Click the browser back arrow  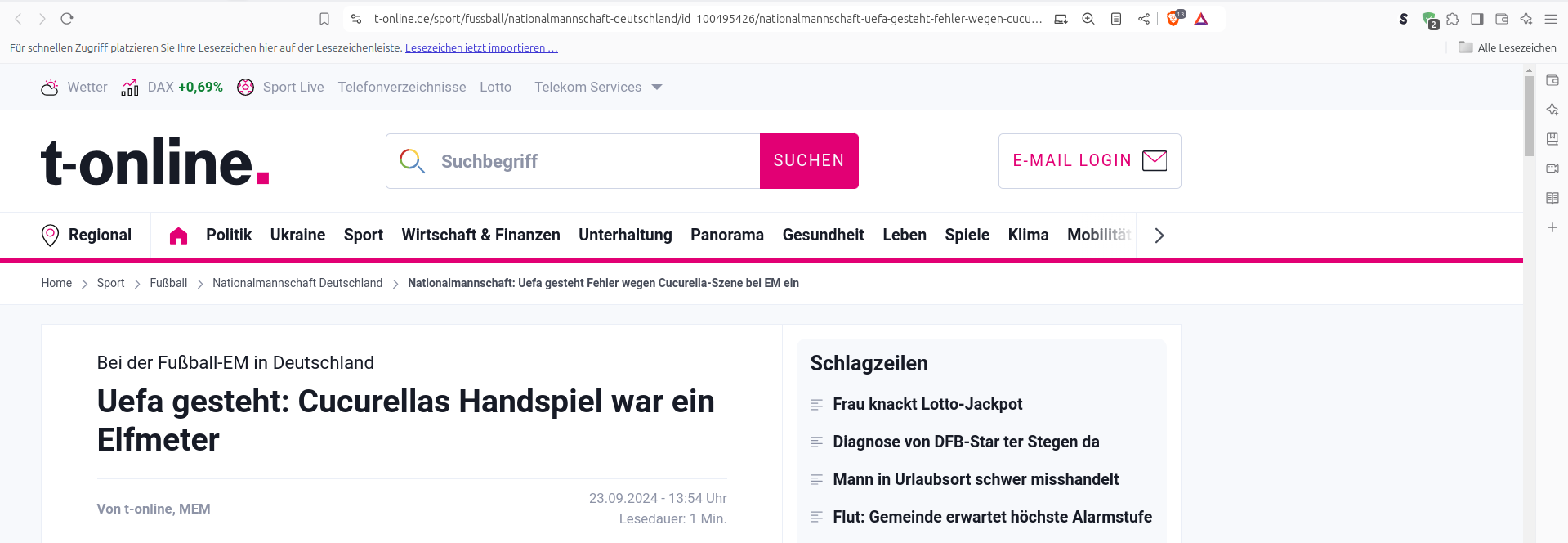click(x=18, y=19)
